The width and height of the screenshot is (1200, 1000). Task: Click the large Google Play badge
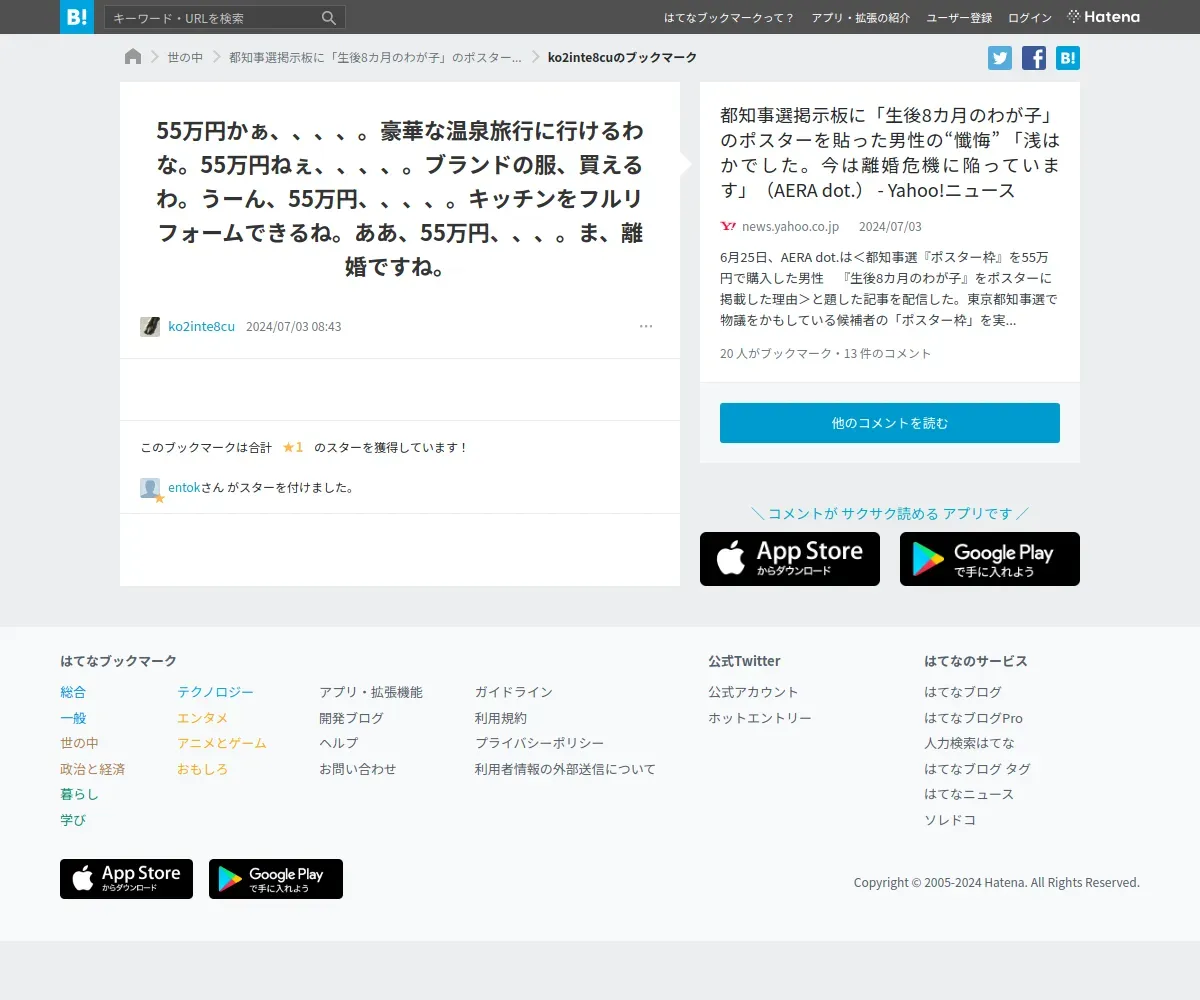click(x=990, y=559)
